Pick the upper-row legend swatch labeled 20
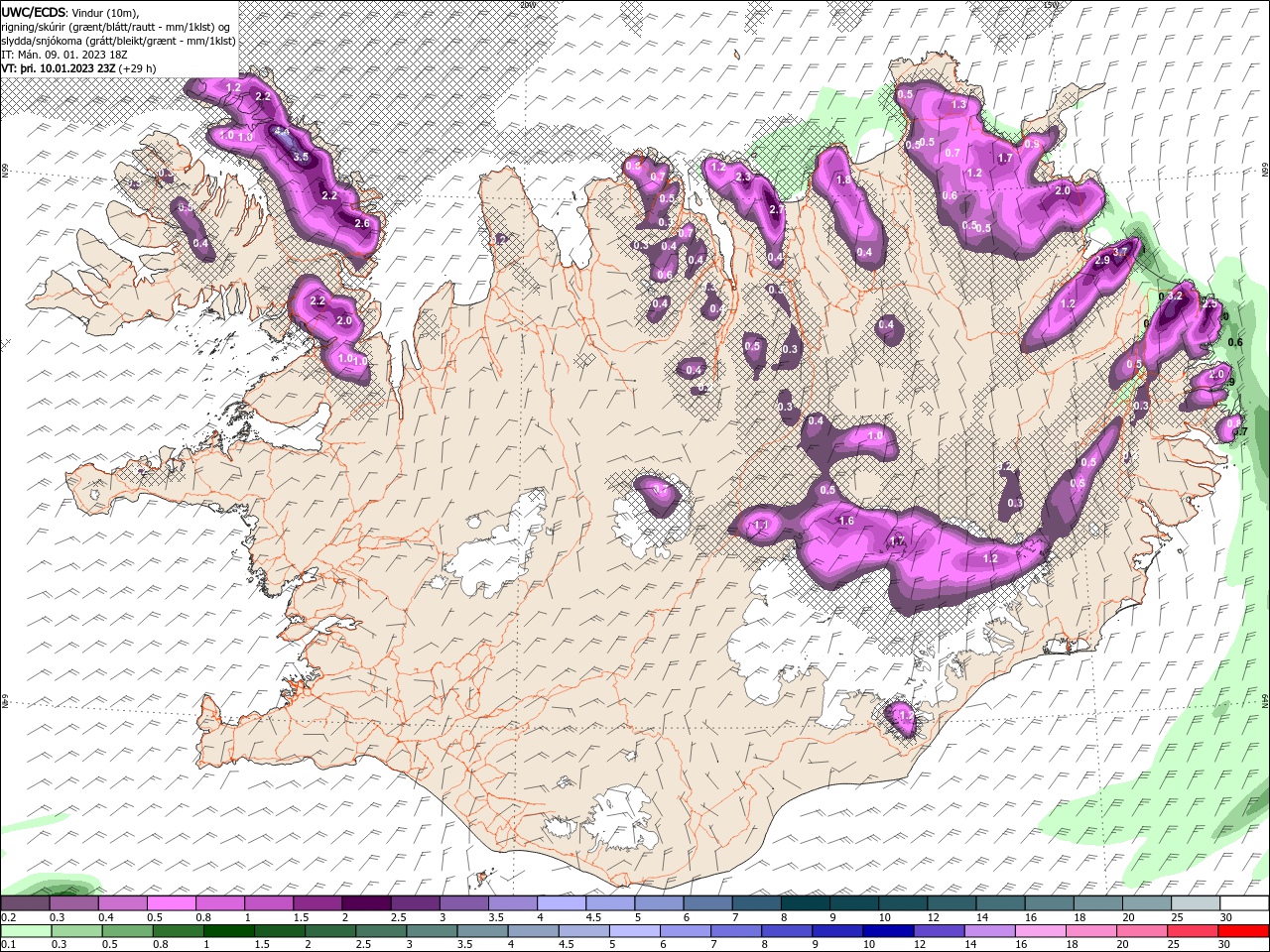 (x=1146, y=903)
